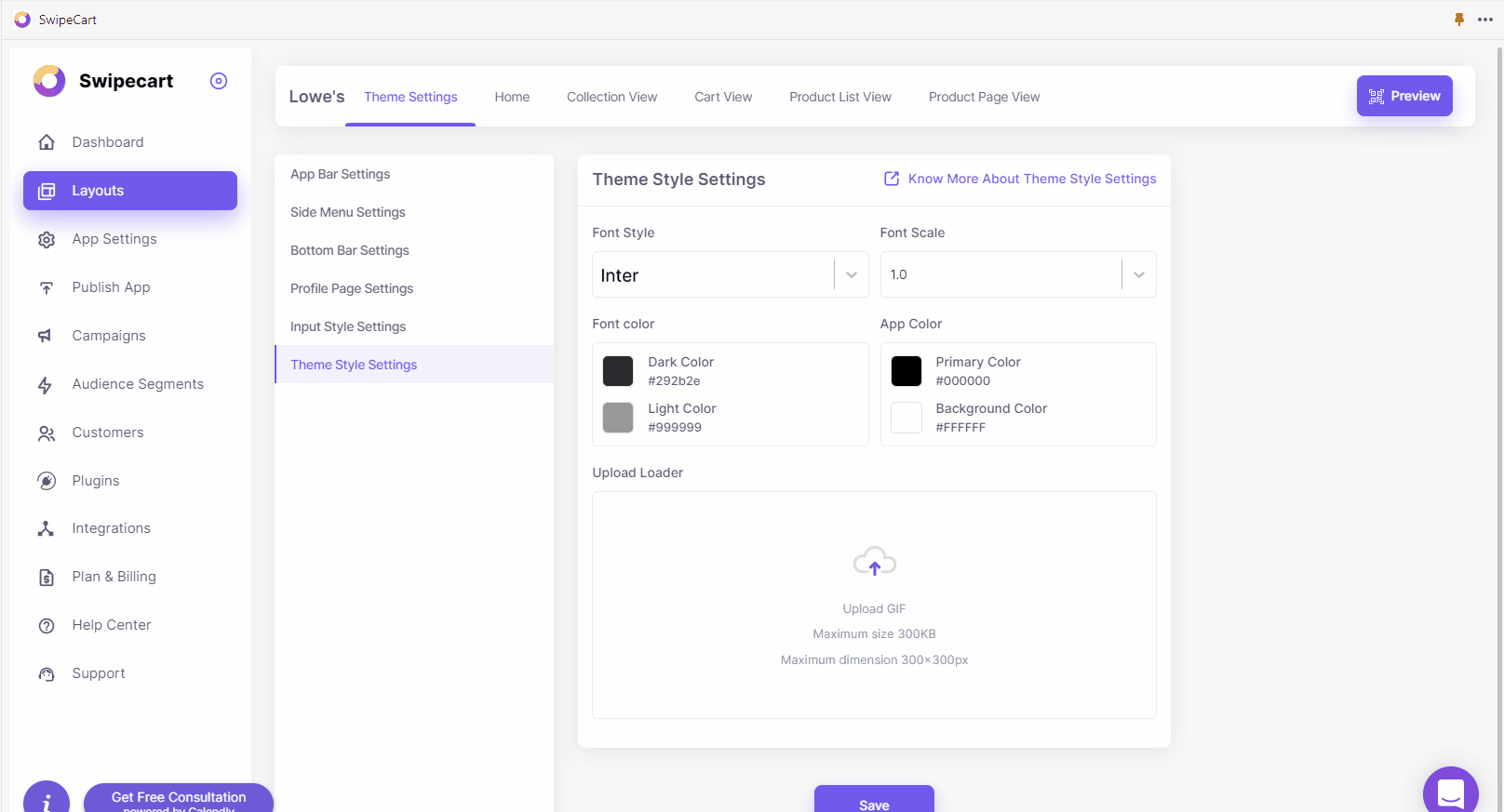Select the Audience Segments lightning icon
1504x812 pixels.
click(46, 385)
